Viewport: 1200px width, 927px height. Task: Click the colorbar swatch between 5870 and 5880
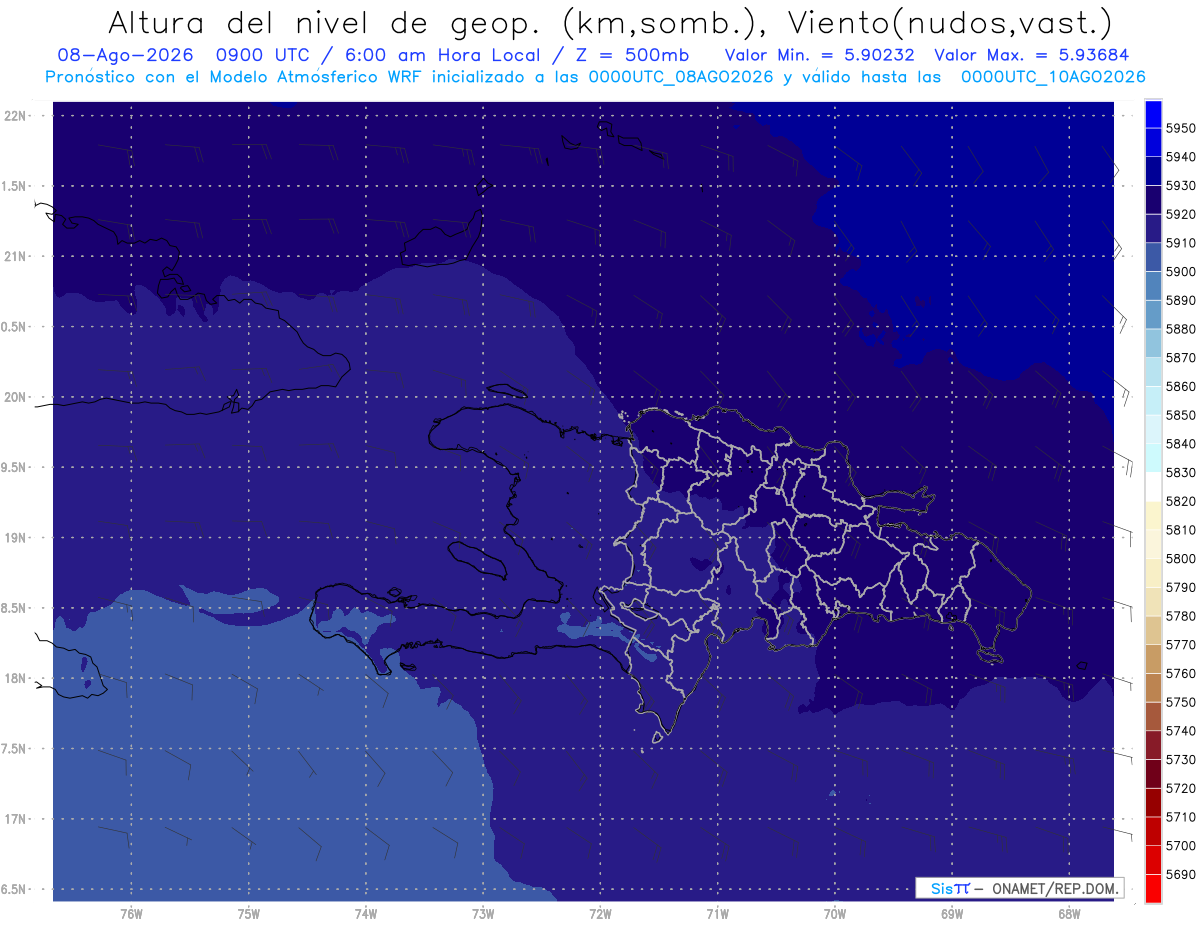(1153, 344)
